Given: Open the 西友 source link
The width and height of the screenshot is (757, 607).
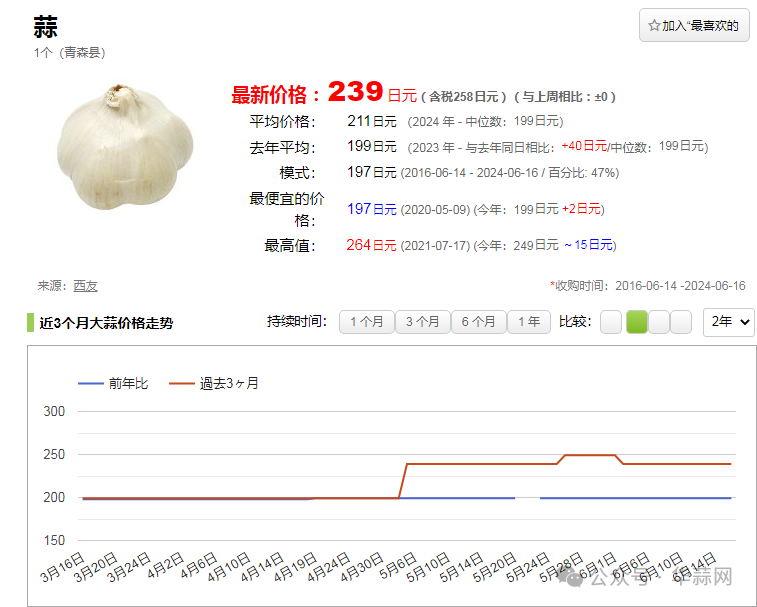Looking at the screenshot, I should click(85, 286).
